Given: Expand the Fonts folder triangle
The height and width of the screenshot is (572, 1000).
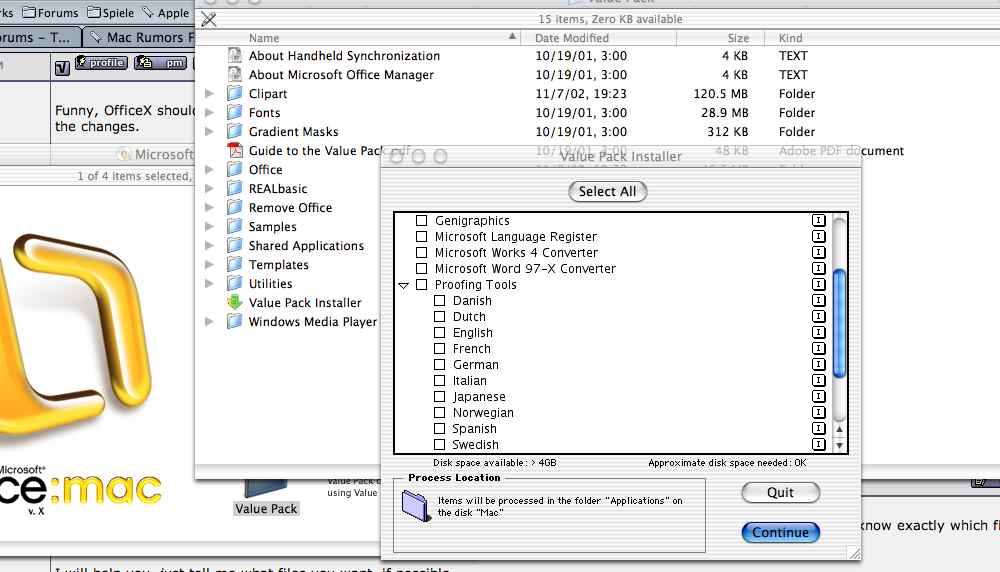Looking at the screenshot, I should (x=209, y=112).
